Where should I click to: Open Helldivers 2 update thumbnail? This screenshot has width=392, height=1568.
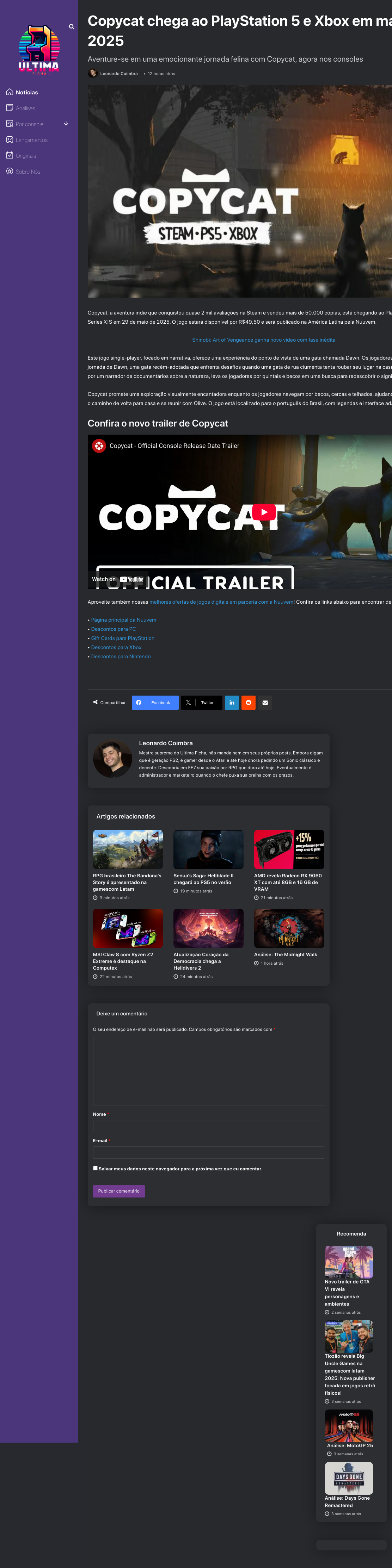coord(208,928)
